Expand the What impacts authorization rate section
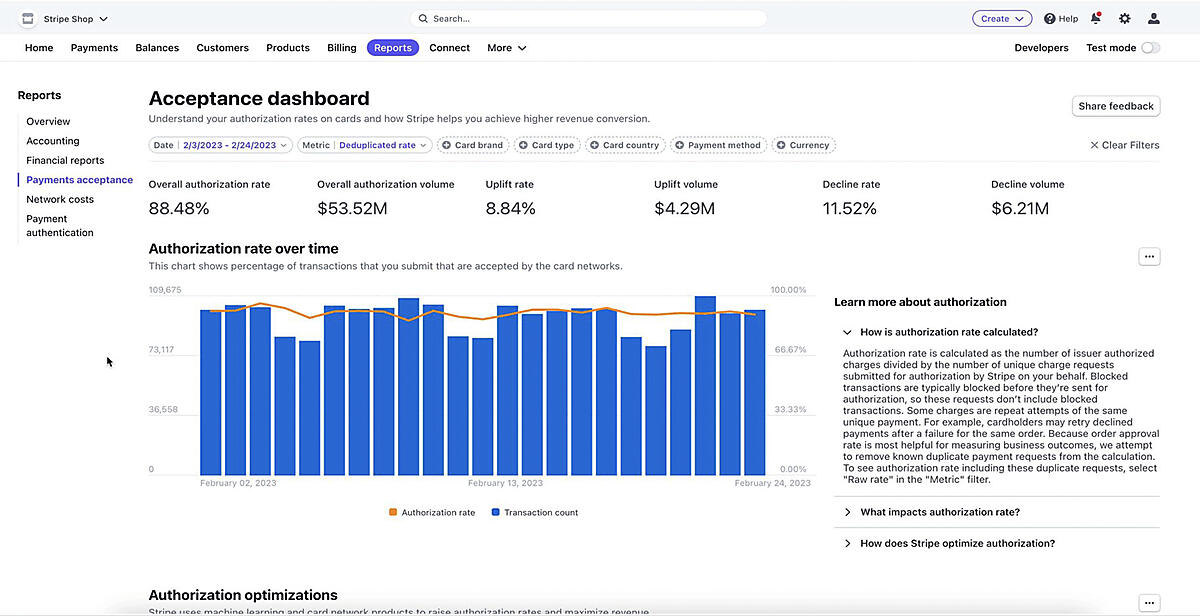Image resolution: width=1200 pixels, height=616 pixels. tap(940, 512)
